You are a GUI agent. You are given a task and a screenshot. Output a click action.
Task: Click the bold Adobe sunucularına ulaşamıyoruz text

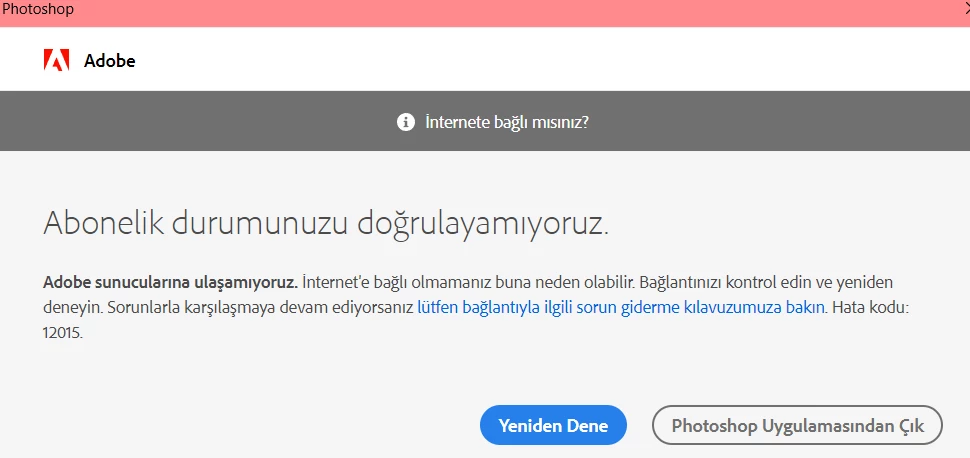tap(171, 283)
